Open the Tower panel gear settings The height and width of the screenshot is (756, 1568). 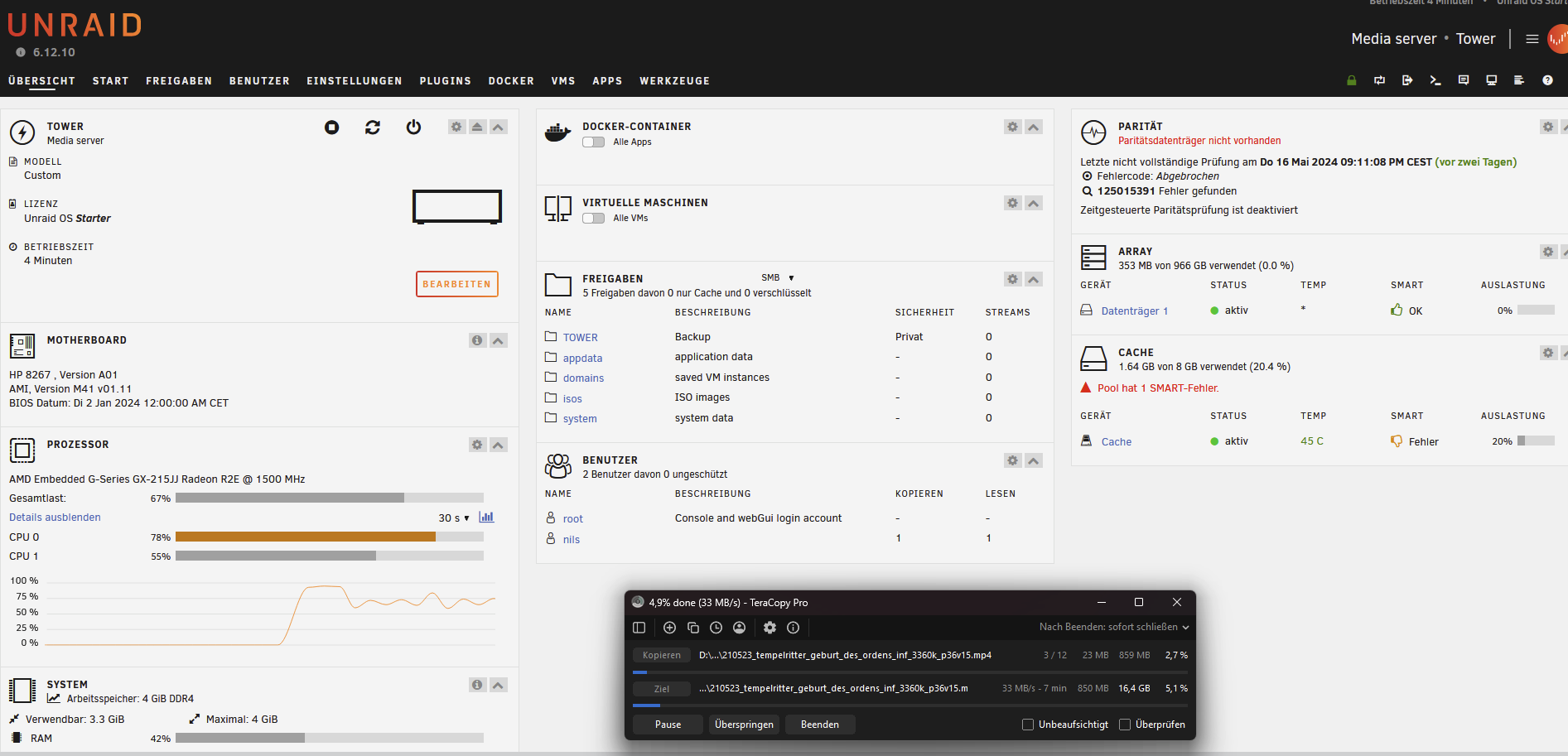click(x=456, y=127)
